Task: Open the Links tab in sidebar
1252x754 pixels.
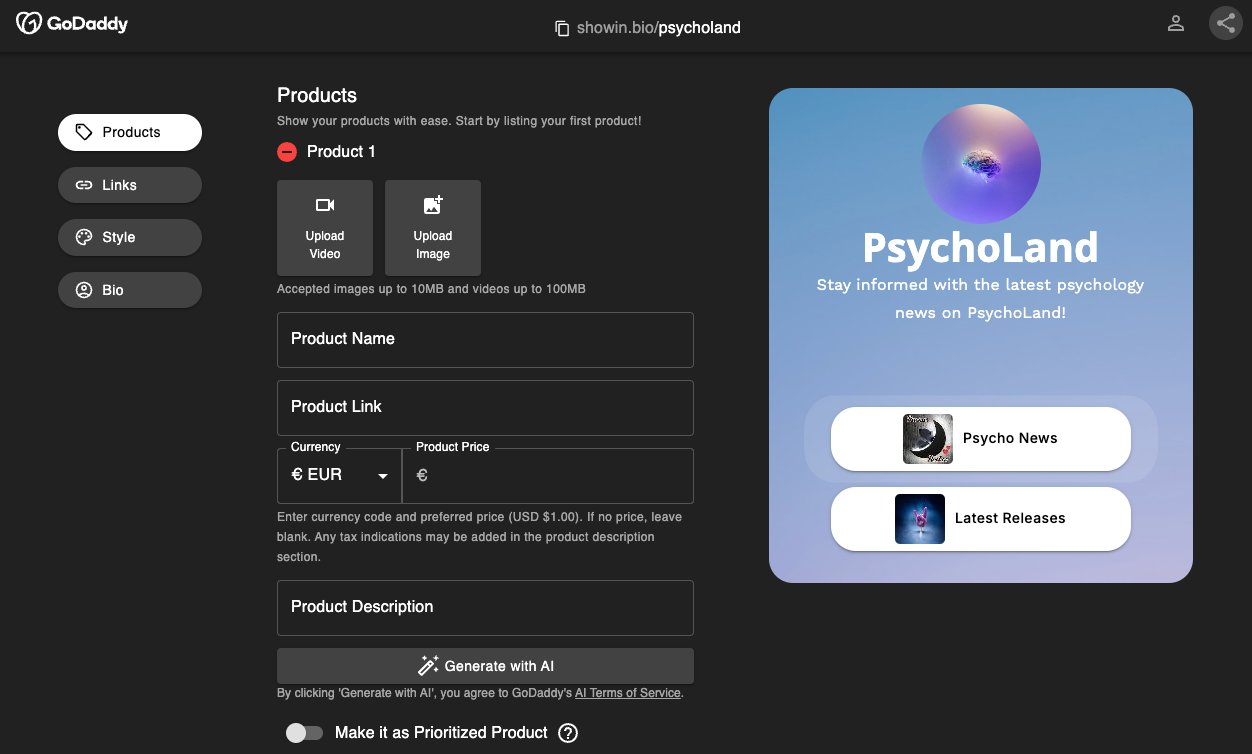Action: tap(130, 185)
